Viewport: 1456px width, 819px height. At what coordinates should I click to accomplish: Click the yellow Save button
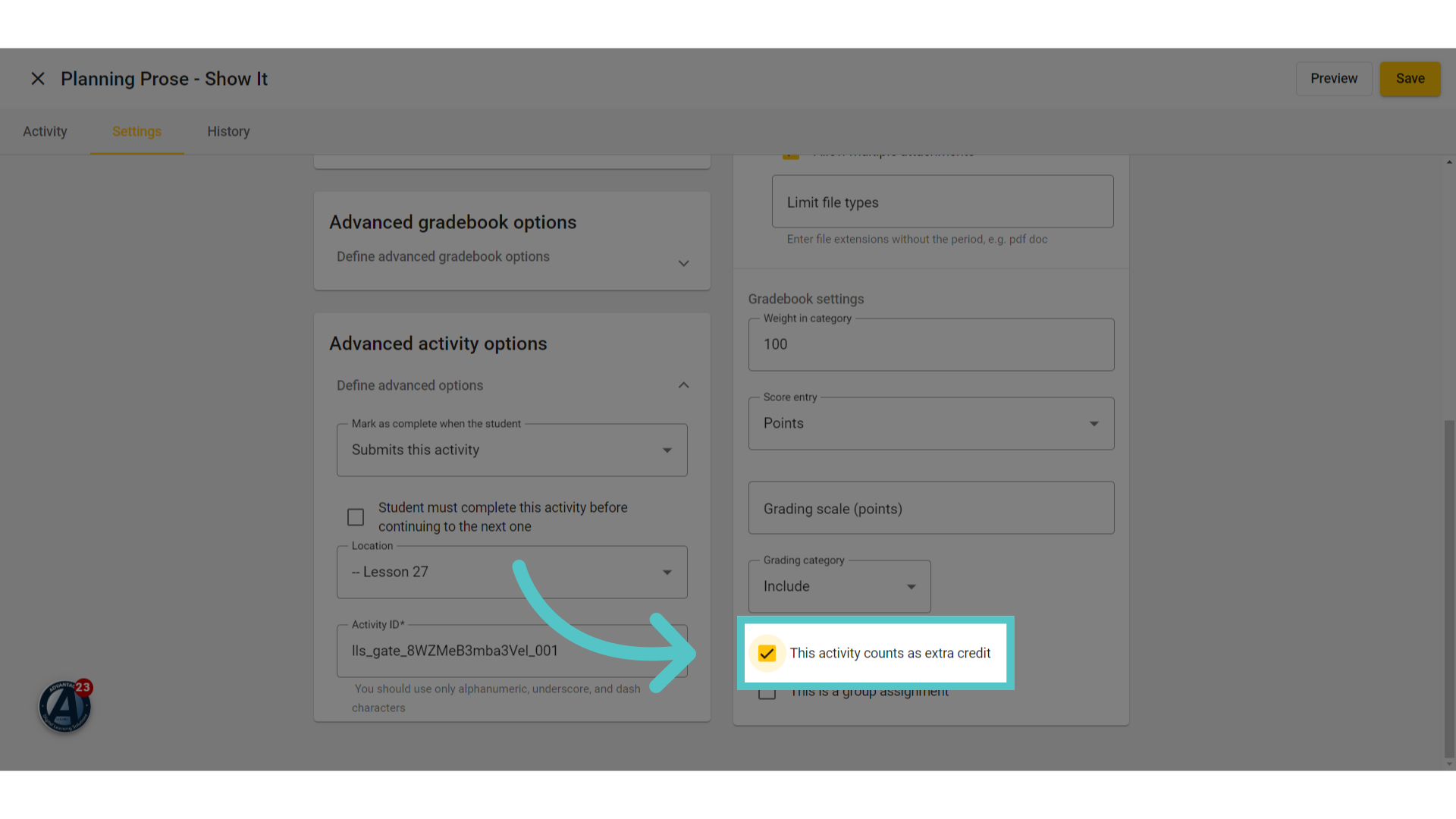point(1410,79)
